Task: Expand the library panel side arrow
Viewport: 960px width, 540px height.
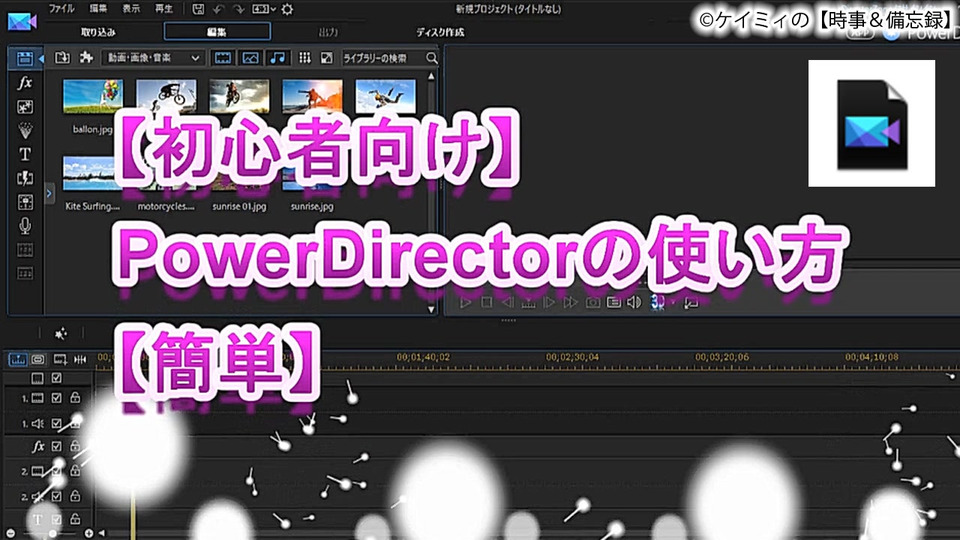Action: click(49, 193)
